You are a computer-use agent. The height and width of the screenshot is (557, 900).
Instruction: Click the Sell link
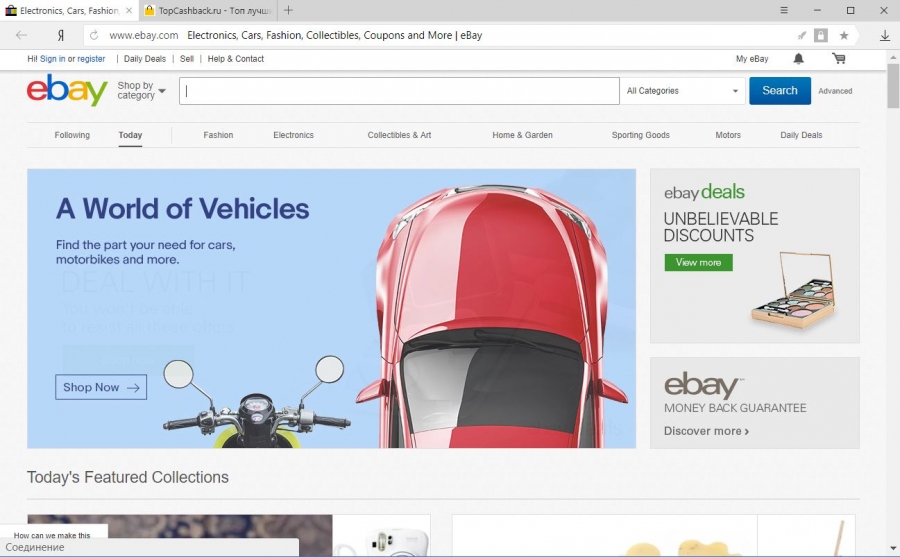tap(187, 59)
